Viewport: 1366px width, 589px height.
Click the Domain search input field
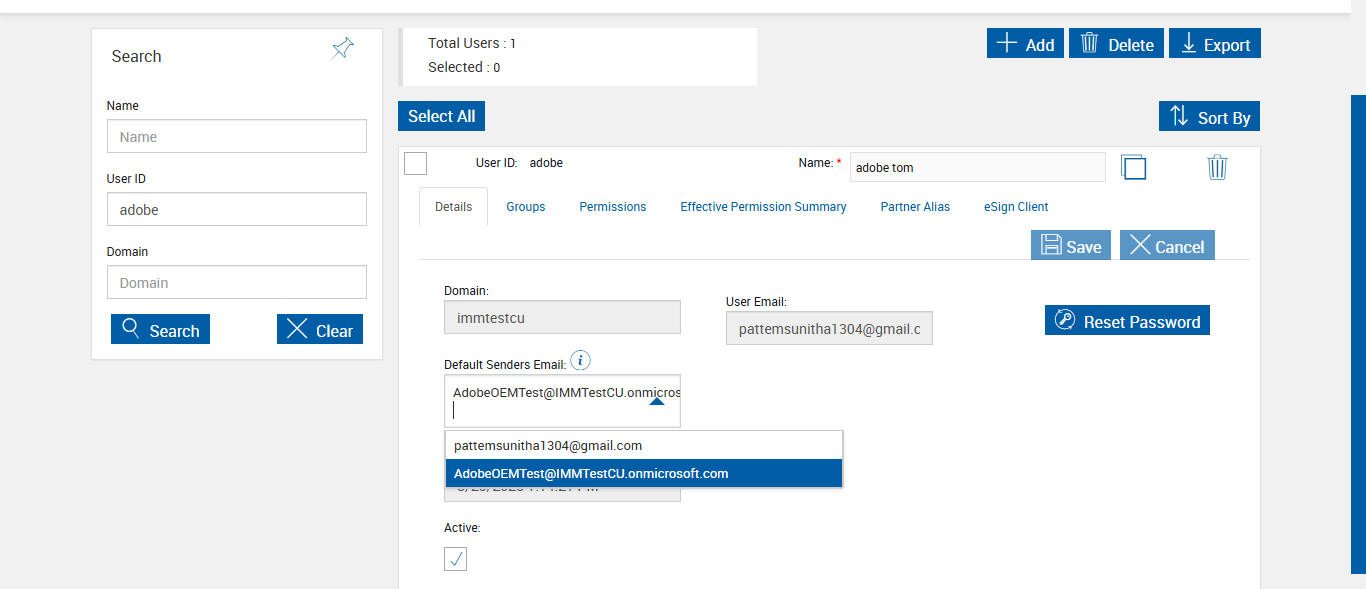click(x=236, y=282)
